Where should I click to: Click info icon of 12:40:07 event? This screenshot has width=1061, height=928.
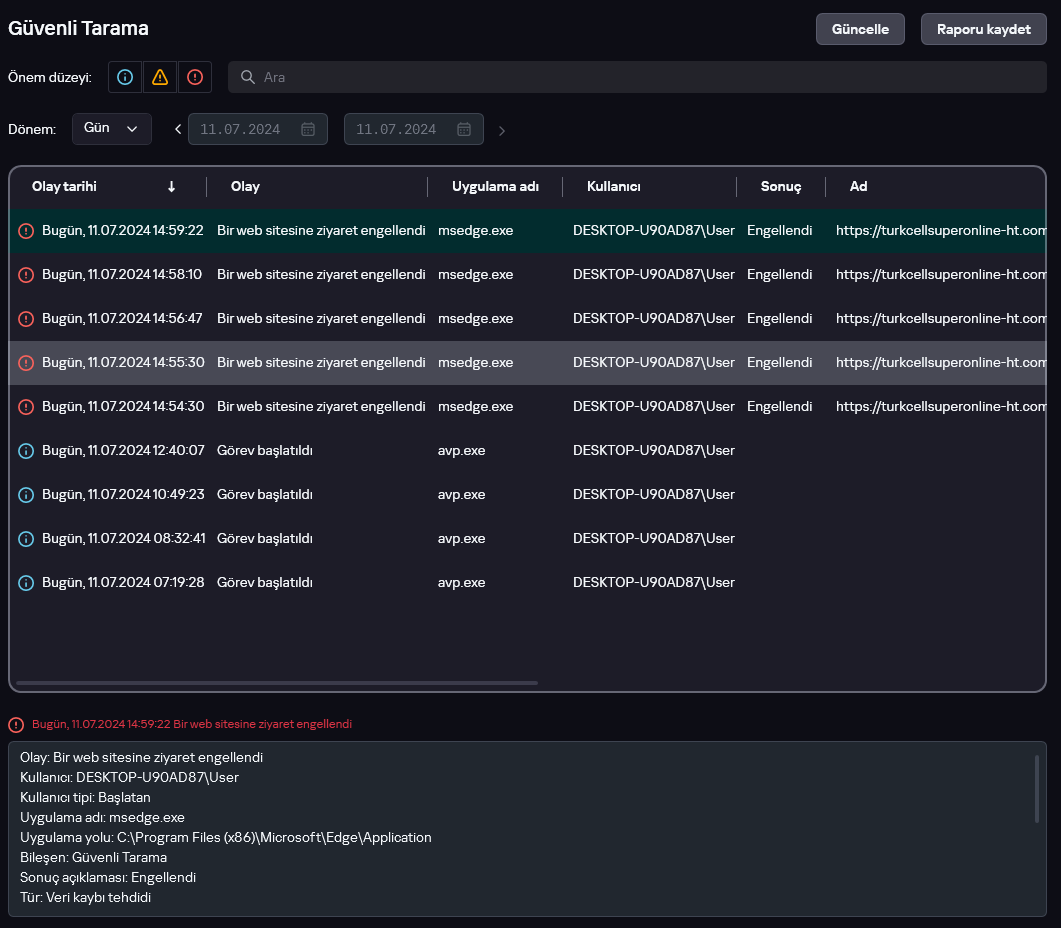[26, 451]
